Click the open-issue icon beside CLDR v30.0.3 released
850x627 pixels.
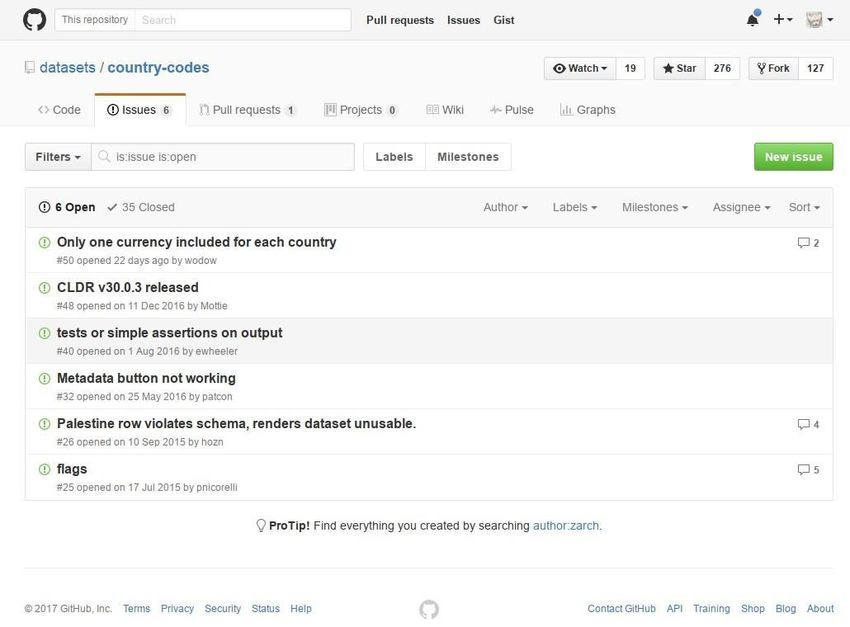44,288
